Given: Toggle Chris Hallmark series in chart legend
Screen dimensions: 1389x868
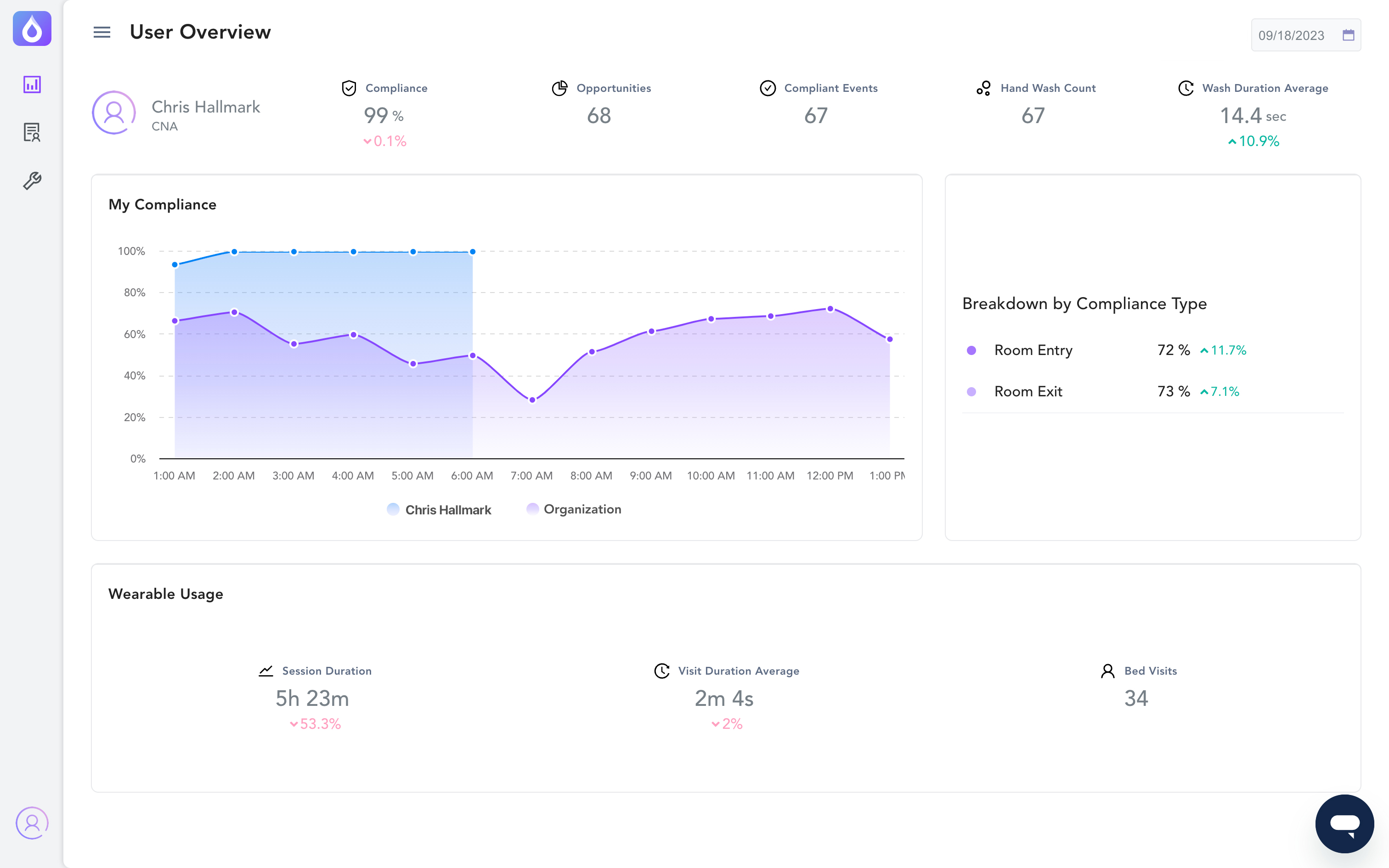Looking at the screenshot, I should click(x=439, y=510).
